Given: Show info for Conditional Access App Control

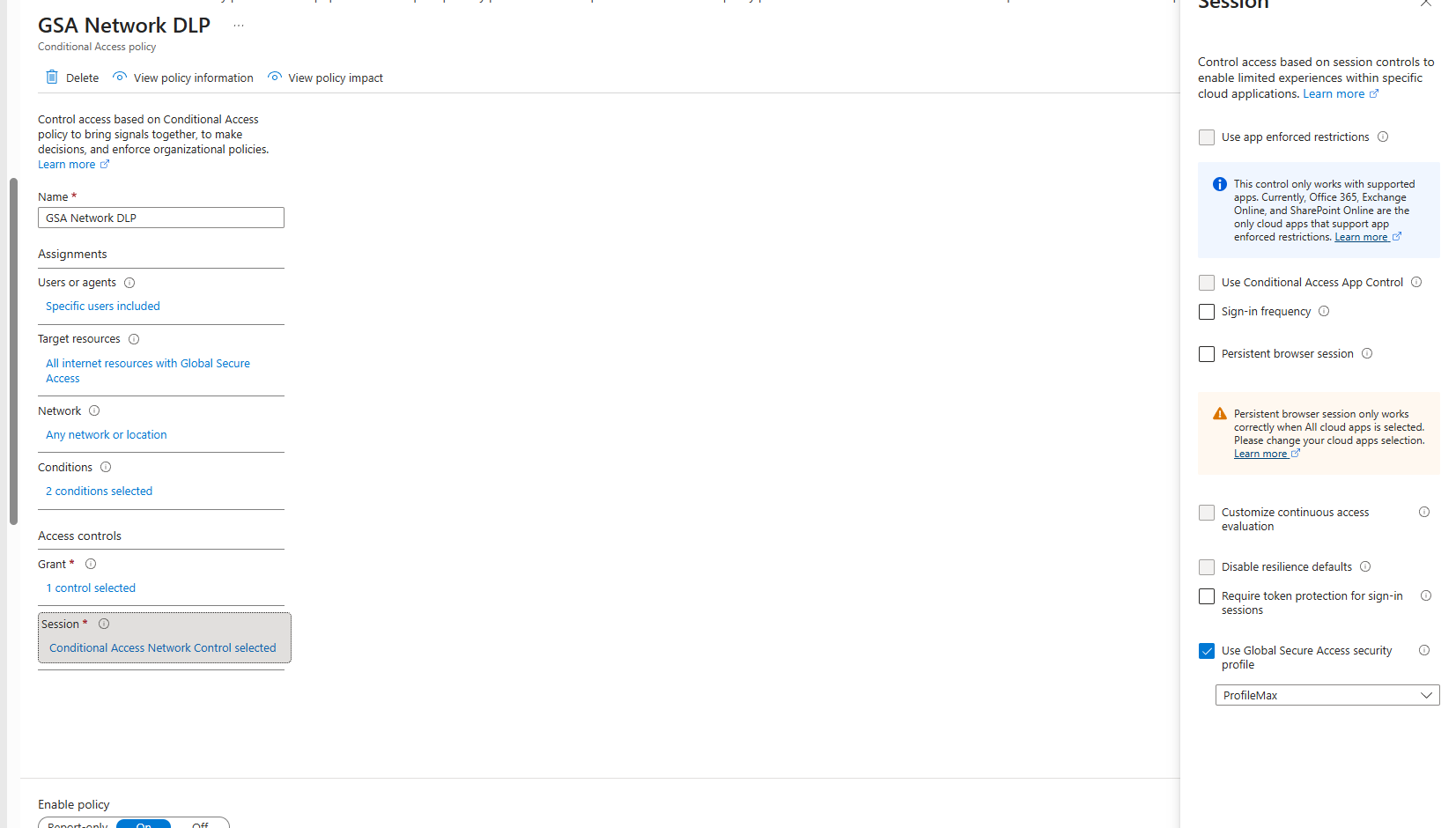Looking at the screenshot, I should coord(1416,283).
